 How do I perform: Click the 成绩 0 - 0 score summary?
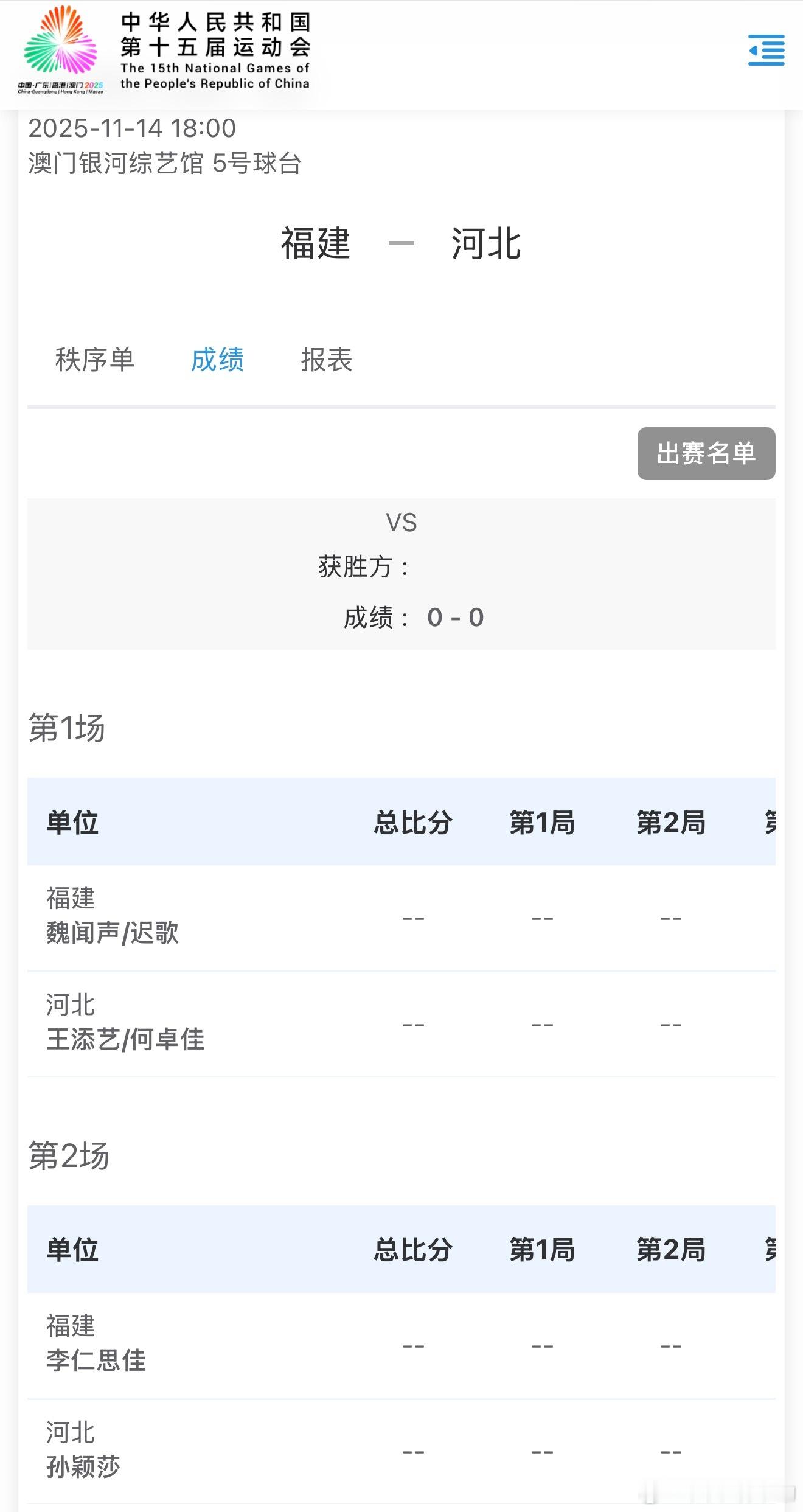pos(414,618)
